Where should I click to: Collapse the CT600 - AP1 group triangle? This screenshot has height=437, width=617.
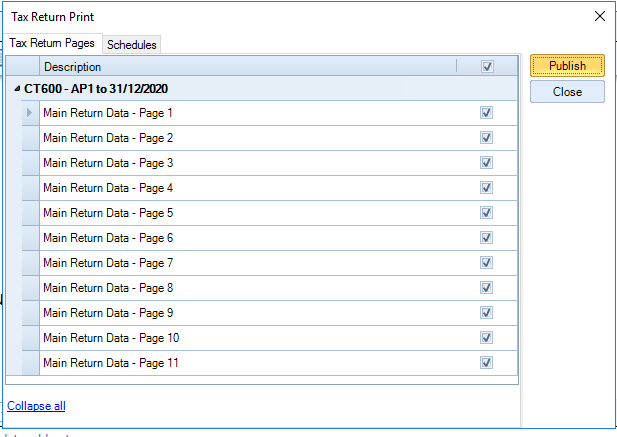17,89
